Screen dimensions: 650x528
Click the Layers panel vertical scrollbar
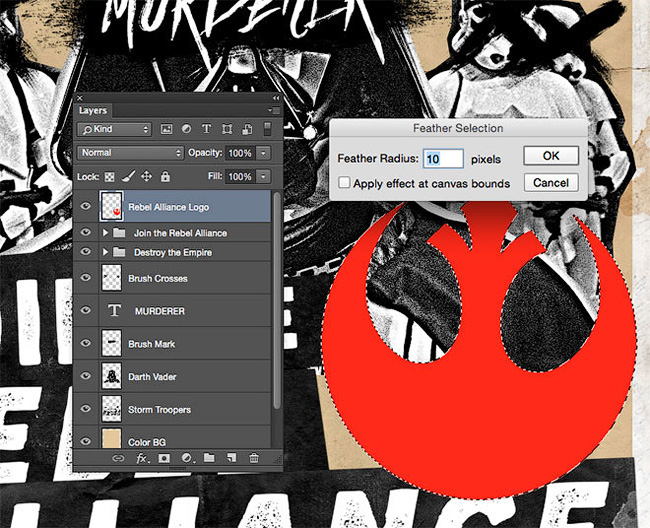[277, 300]
